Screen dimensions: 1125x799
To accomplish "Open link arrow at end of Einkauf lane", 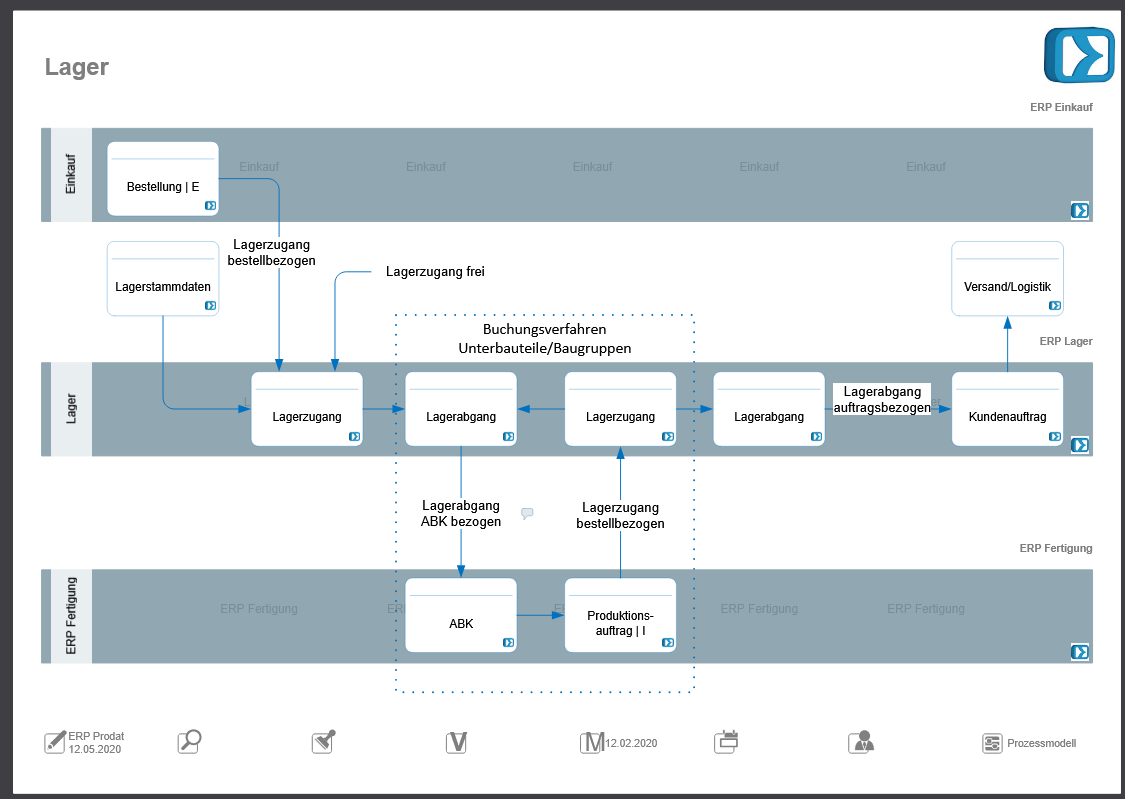I will [x=1079, y=210].
